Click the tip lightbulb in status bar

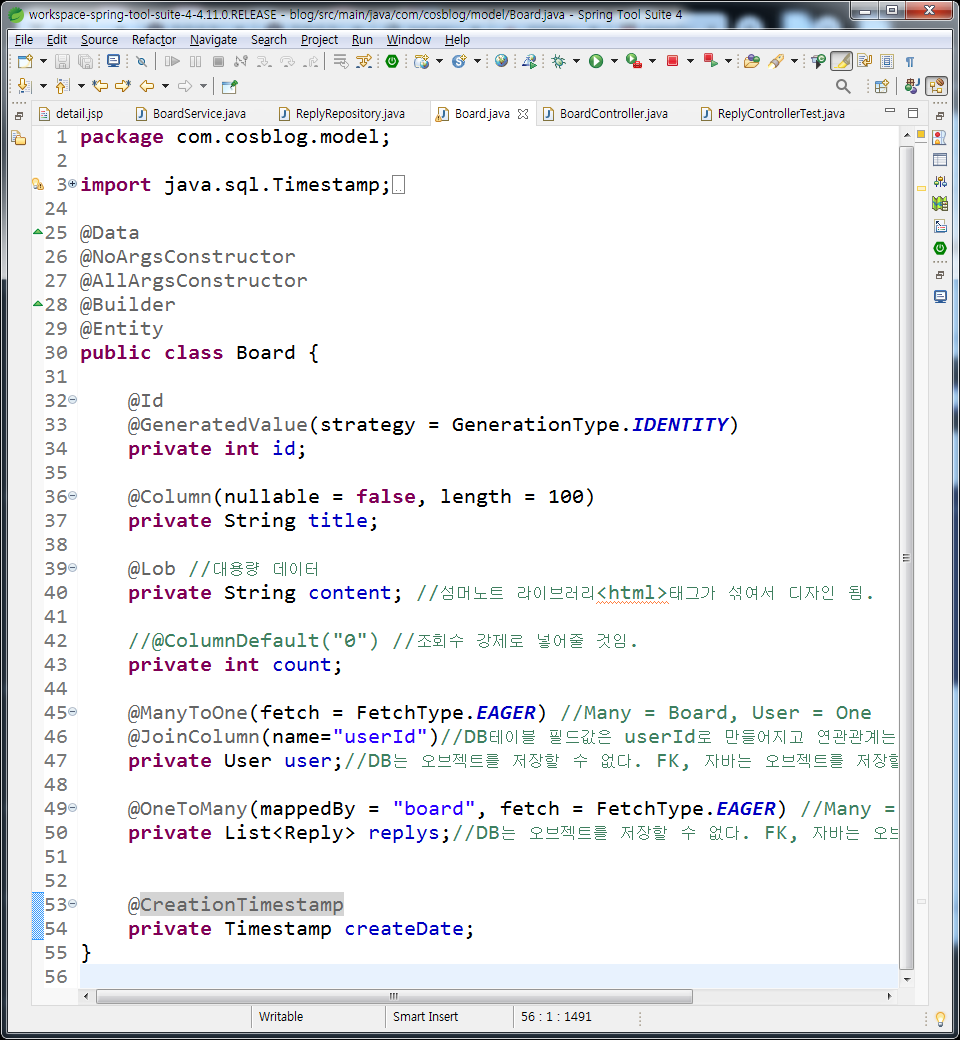(940, 1018)
